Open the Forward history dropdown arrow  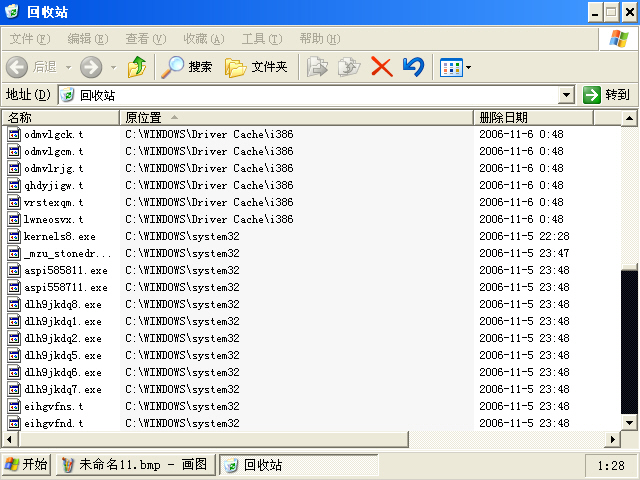pyautogui.click(x=113, y=67)
